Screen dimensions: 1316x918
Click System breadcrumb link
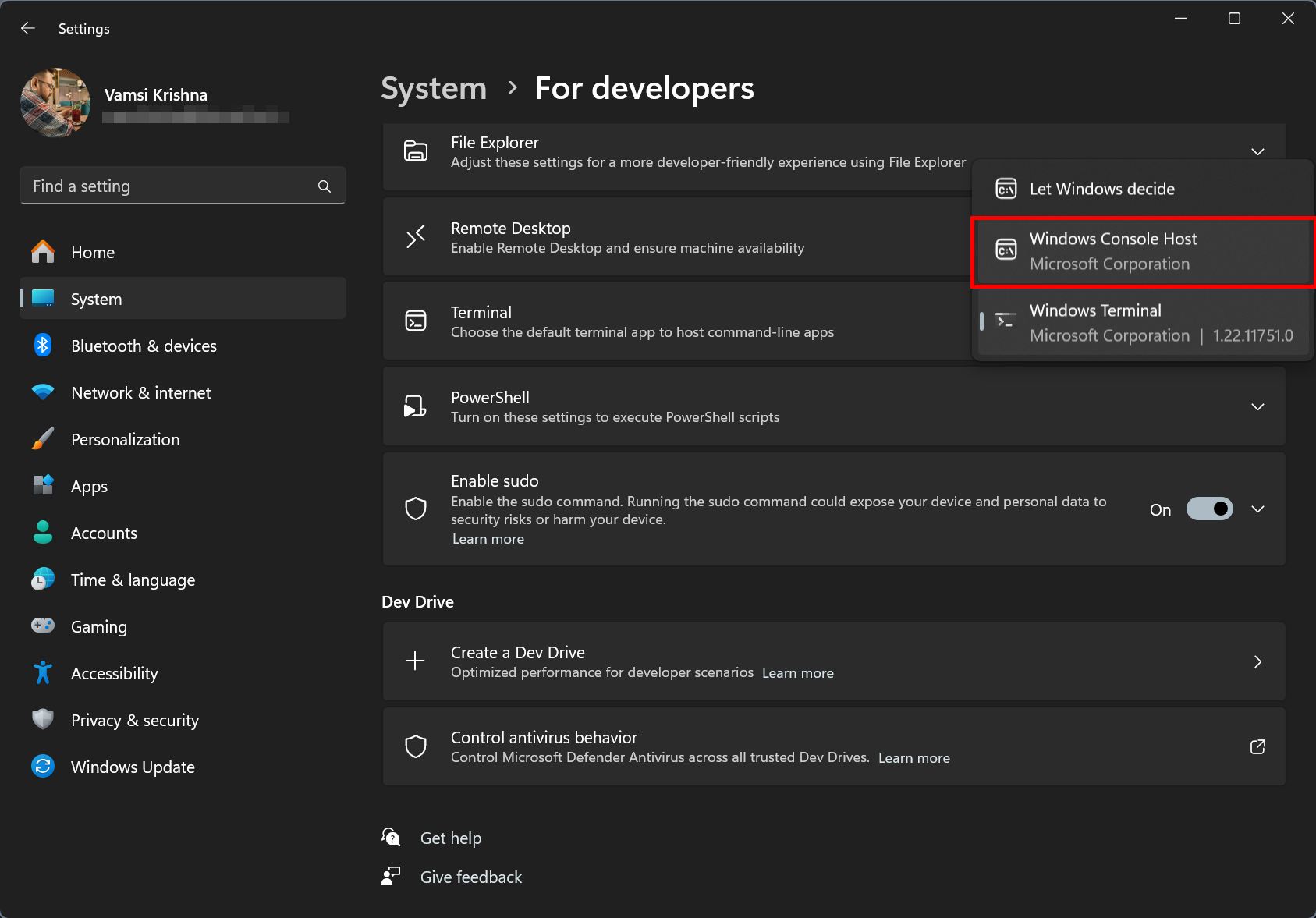coord(434,88)
